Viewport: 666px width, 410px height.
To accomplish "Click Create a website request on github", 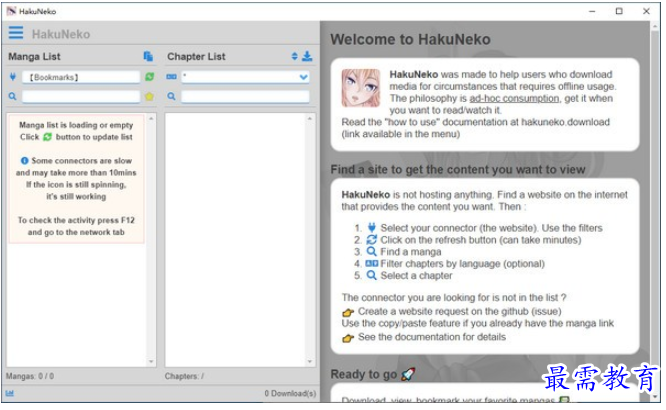I will pos(460,311).
